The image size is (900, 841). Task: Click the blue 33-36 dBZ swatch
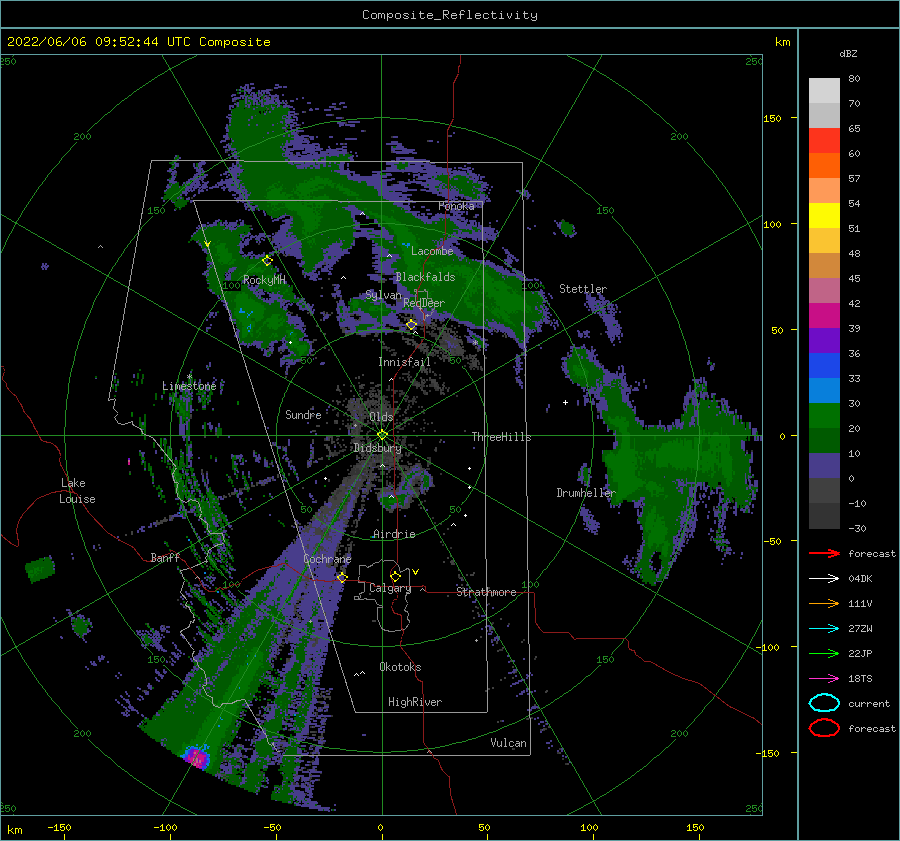(x=824, y=366)
